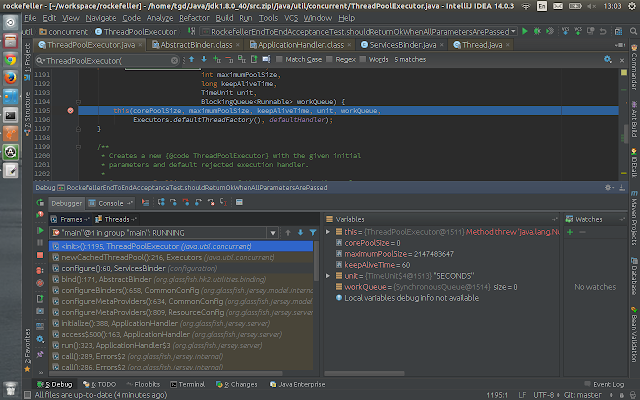Click breakpoint marker on line 1195
The width and height of the screenshot is (640, 400).
point(70,111)
